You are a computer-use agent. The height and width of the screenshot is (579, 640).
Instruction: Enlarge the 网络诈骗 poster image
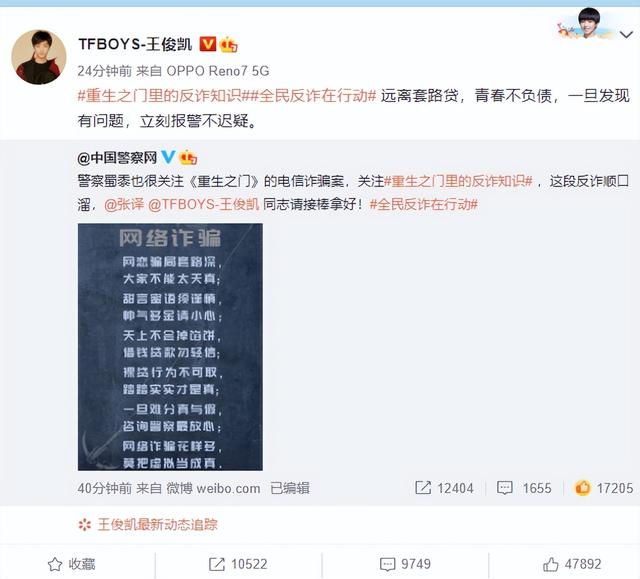[170, 347]
